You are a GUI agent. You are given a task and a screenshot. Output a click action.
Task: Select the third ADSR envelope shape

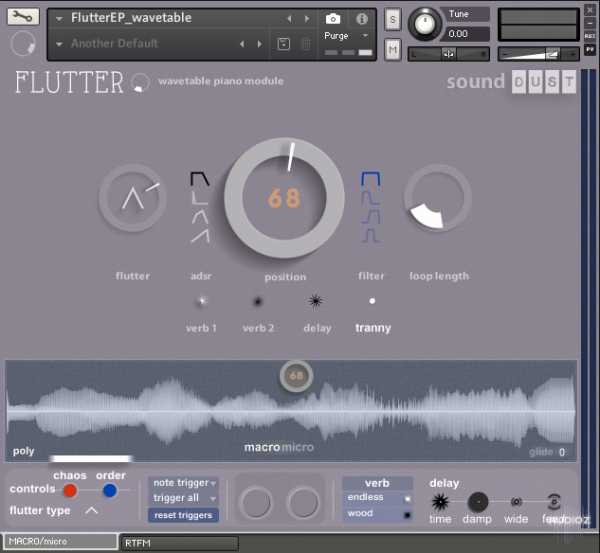click(200, 217)
